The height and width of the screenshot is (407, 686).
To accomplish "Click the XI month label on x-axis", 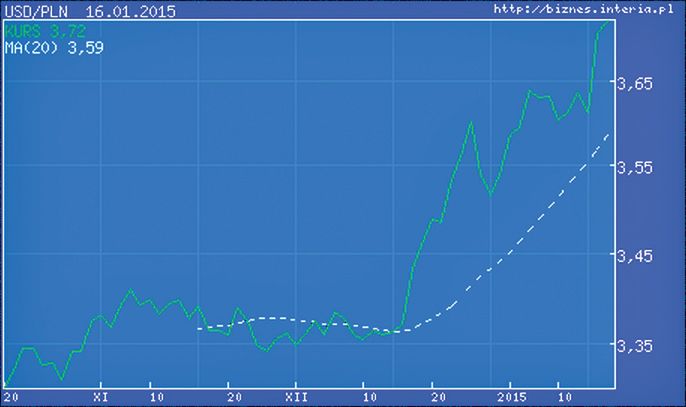I will click(x=101, y=397).
